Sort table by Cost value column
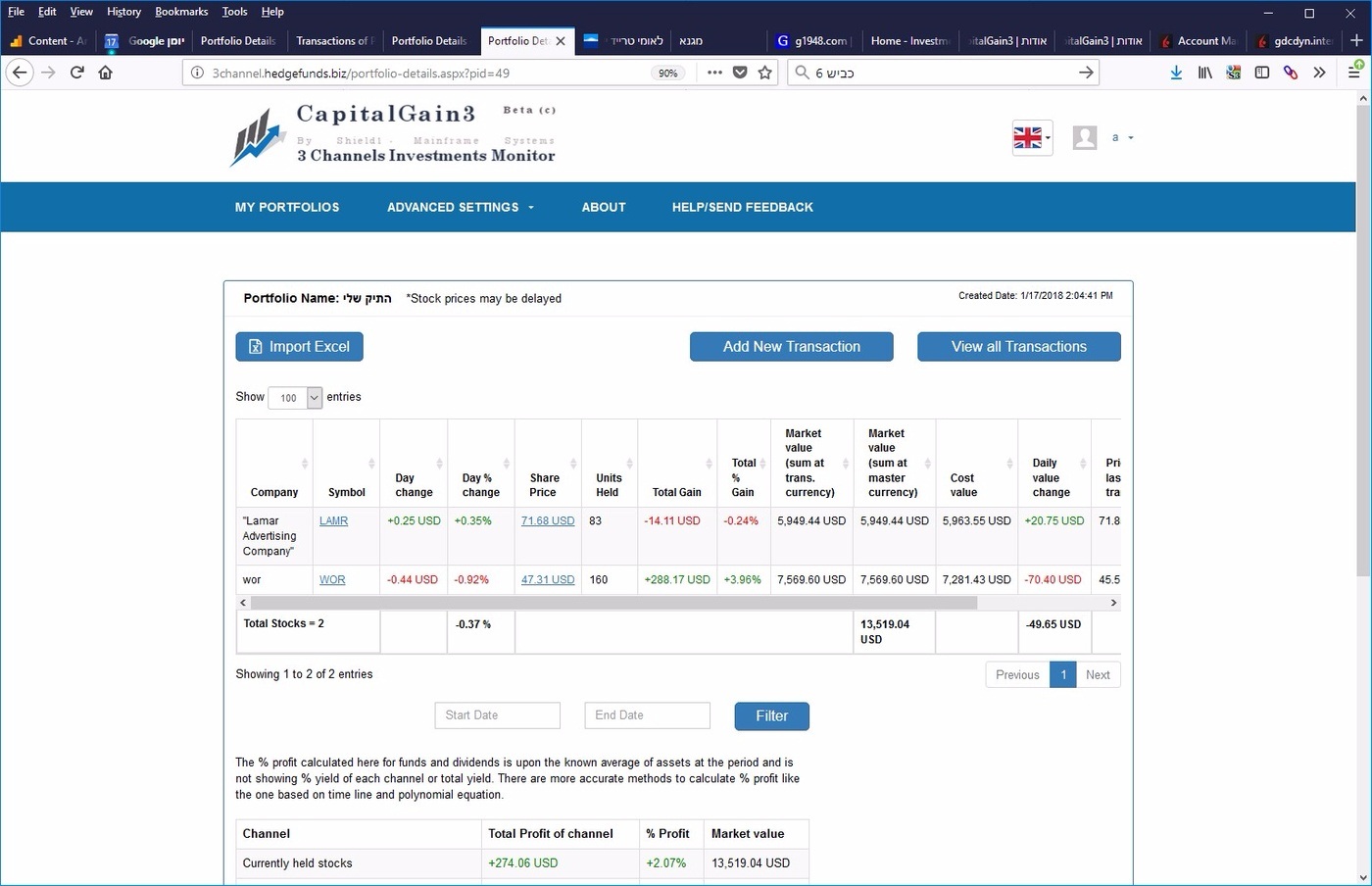Viewport: 1372px width, 886px height. pyautogui.click(x=977, y=463)
